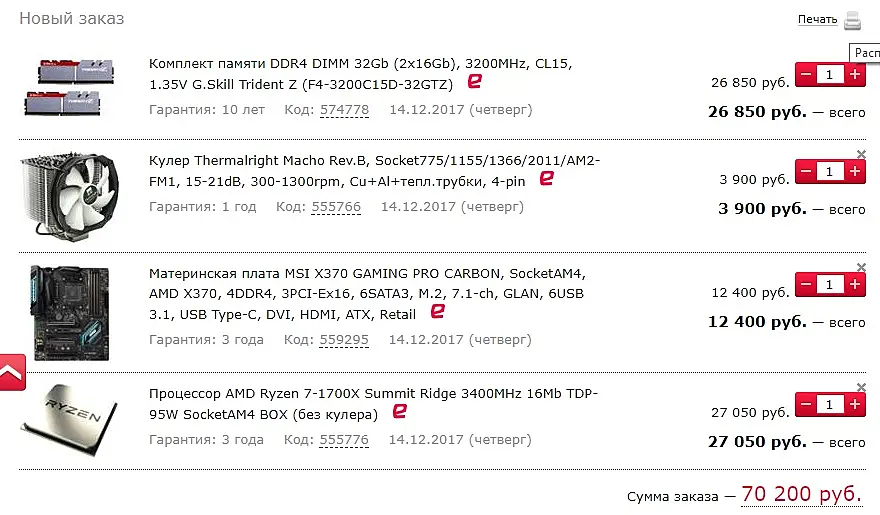The image size is (880, 515).
Task: Open the Материнская плата MSI X370 product link
Action: point(367,294)
